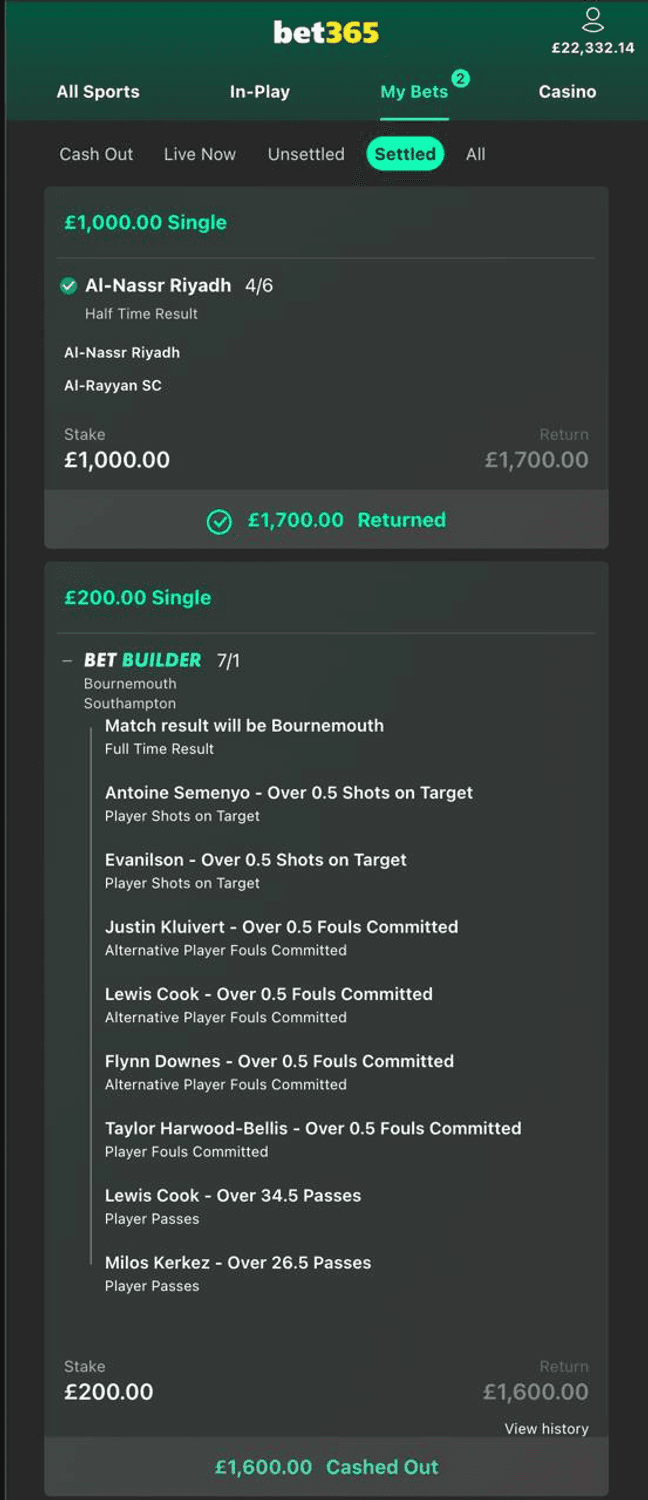Click the green tick beside Al-Nassr Riyadh
Screen dimensions: 648x1500
[x=68, y=286]
